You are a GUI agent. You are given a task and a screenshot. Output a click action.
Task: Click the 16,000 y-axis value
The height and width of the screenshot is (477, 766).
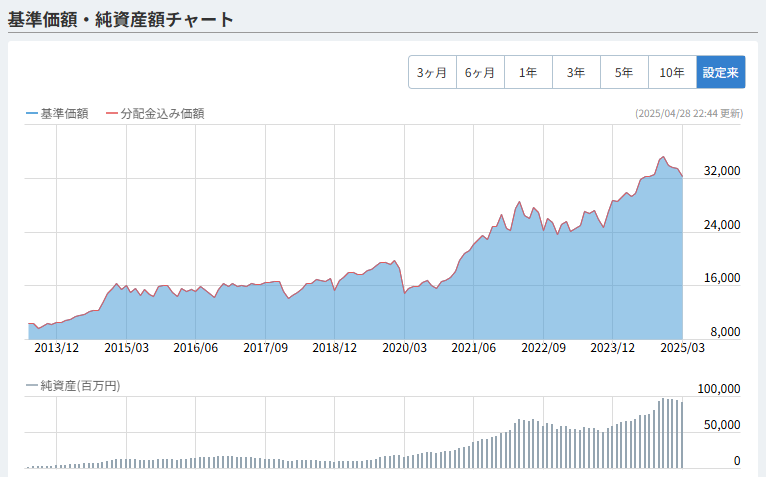(x=722, y=278)
